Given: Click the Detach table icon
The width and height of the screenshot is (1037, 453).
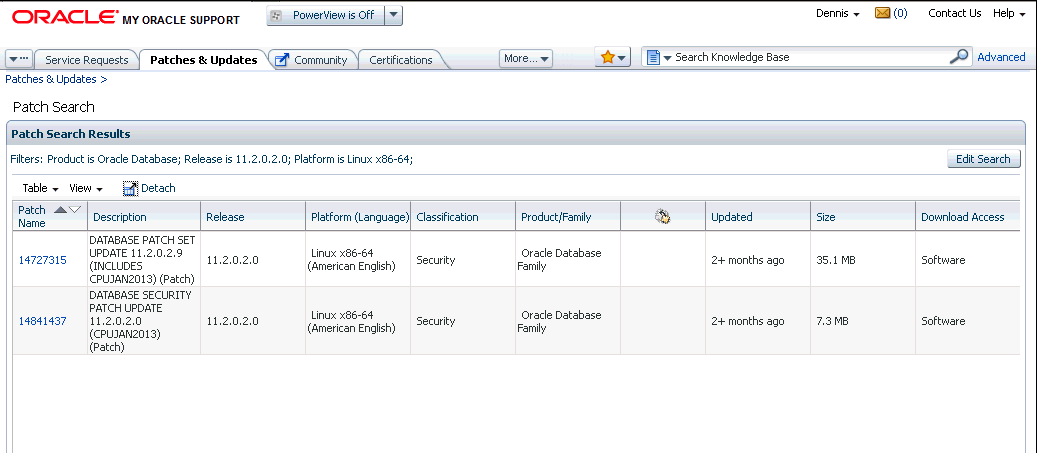Looking at the screenshot, I should point(130,188).
